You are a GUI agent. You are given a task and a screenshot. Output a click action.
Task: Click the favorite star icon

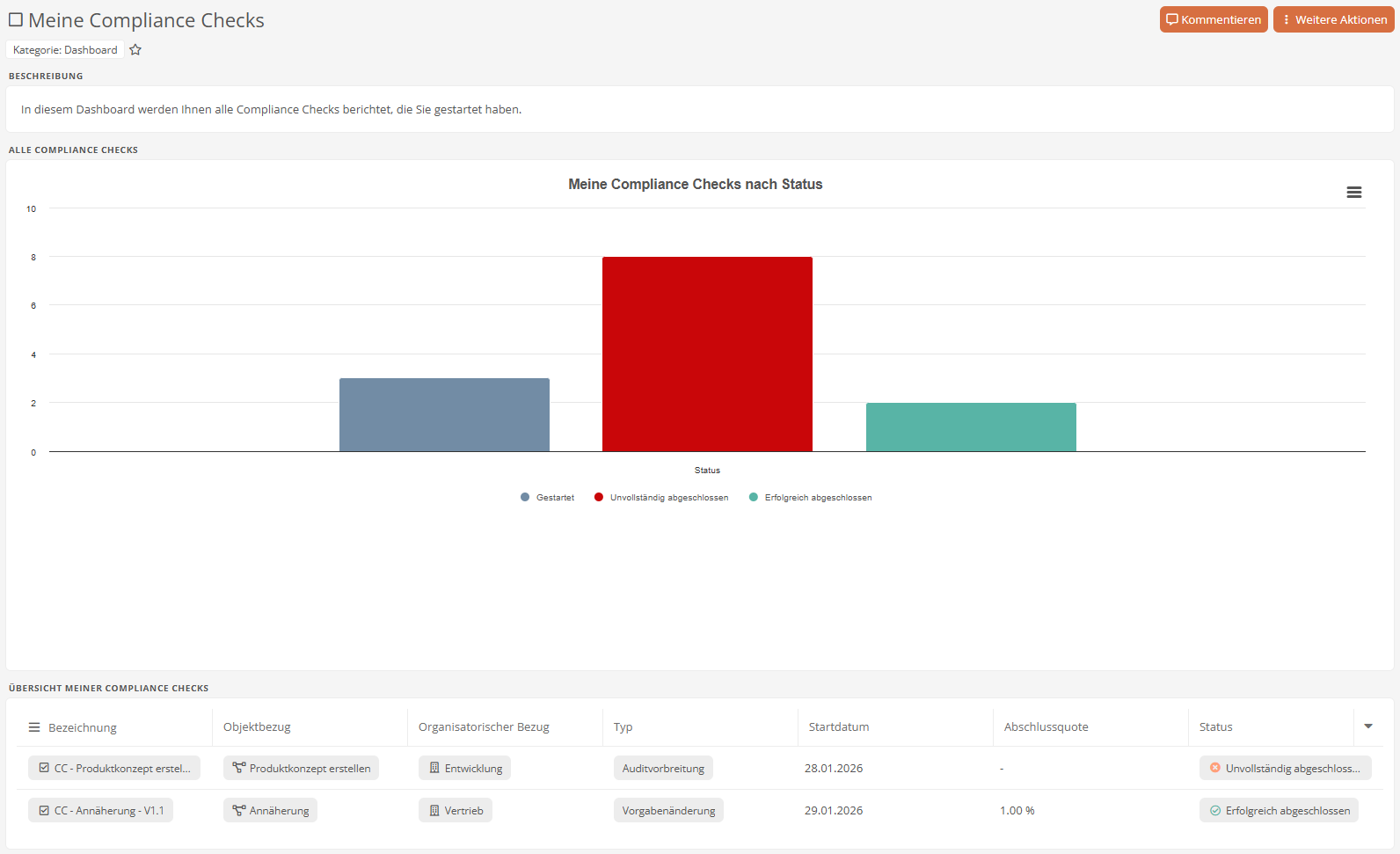tap(135, 50)
